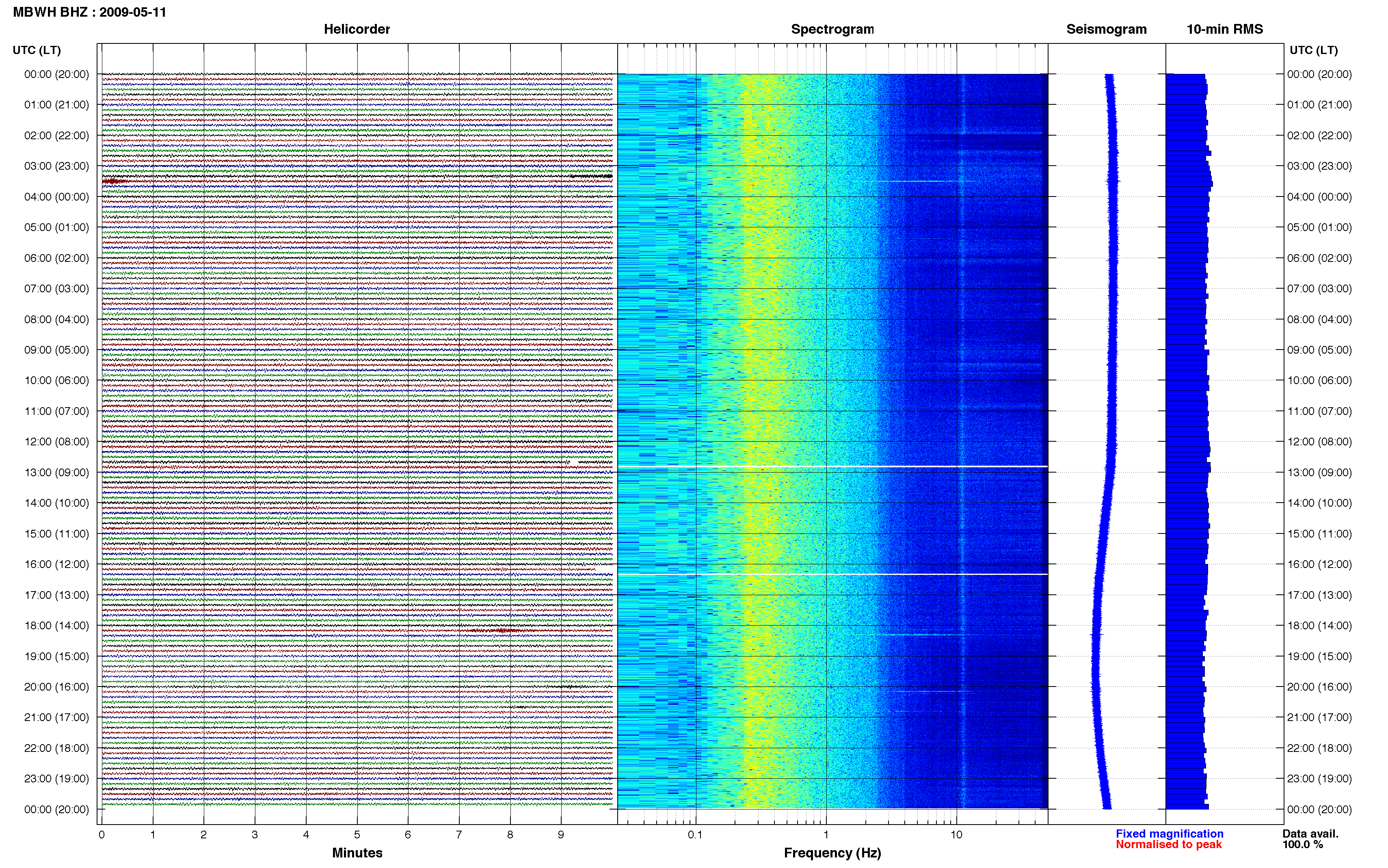Click the minute 9 tick label
Screen dimensions: 1388x868
(x=561, y=835)
